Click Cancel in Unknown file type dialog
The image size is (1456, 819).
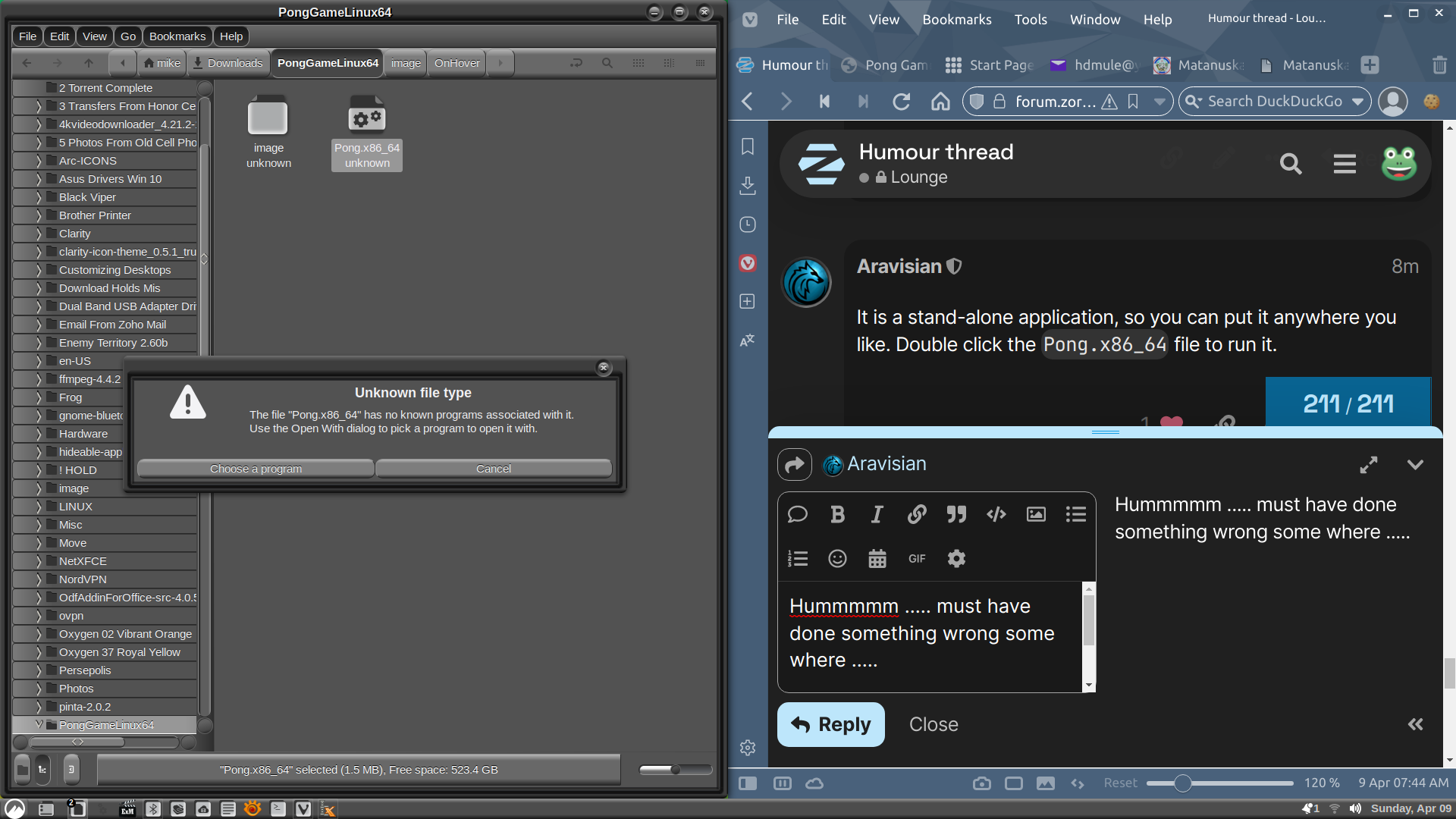coord(494,469)
